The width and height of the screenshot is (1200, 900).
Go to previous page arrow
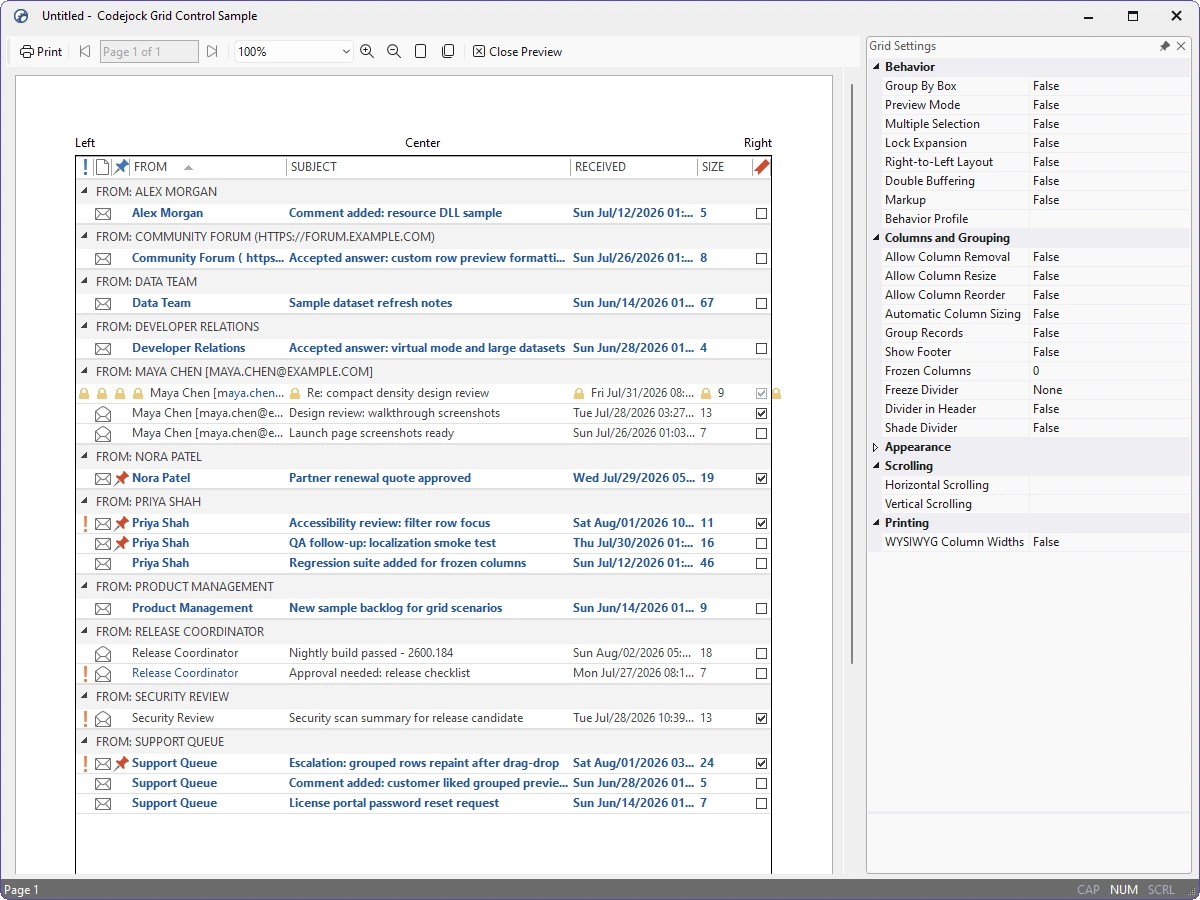point(84,52)
